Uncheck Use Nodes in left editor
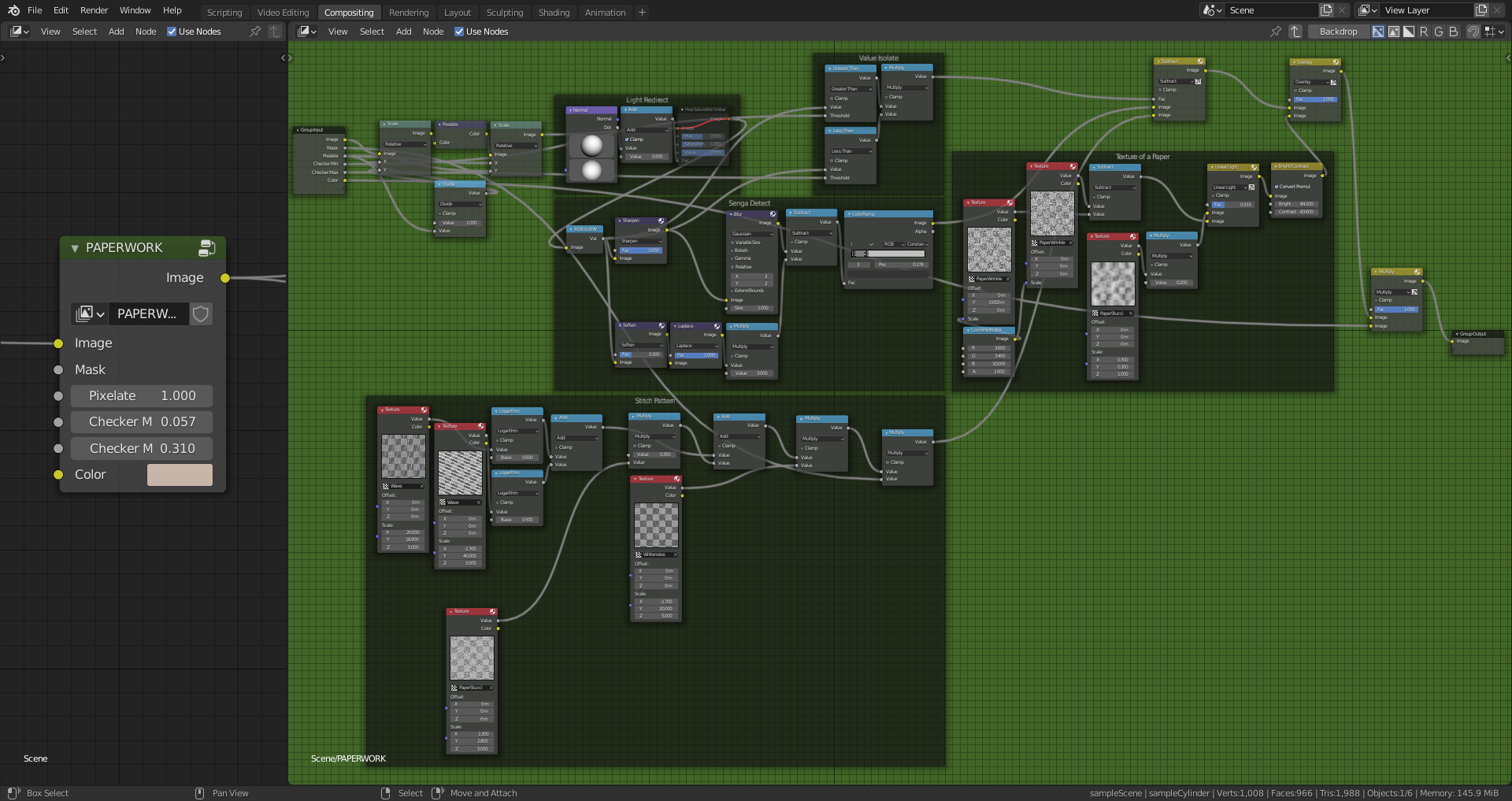 172,32
